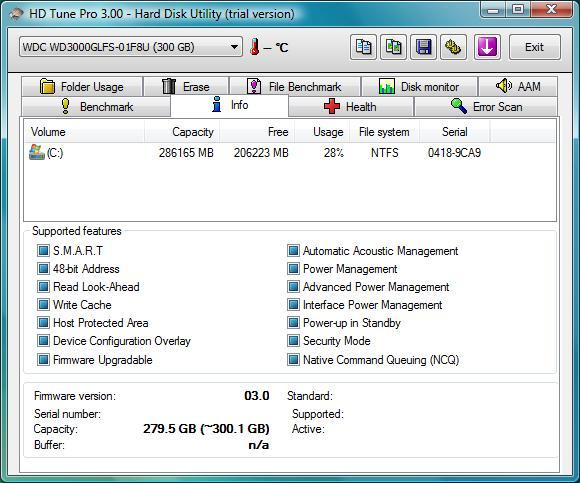
Task: Click the 286165 MB capacity value
Action: pyautogui.click(x=186, y=153)
